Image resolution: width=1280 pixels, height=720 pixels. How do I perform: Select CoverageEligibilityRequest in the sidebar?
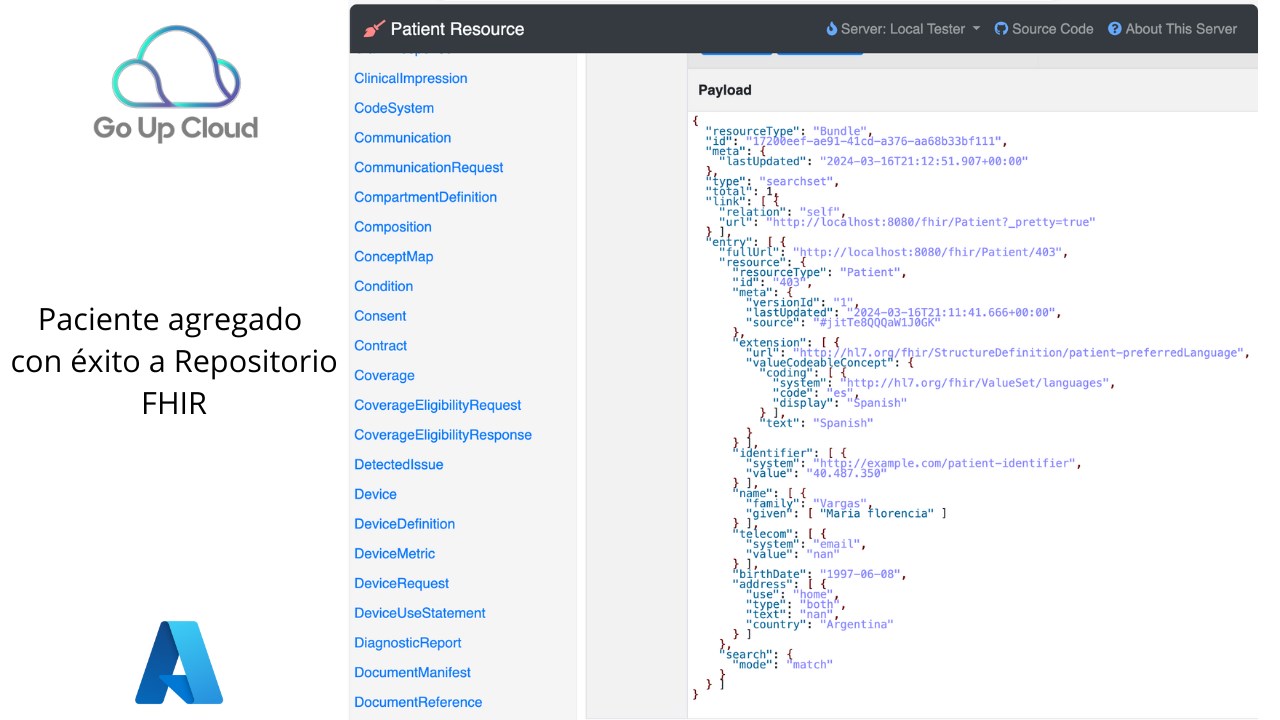coord(438,405)
